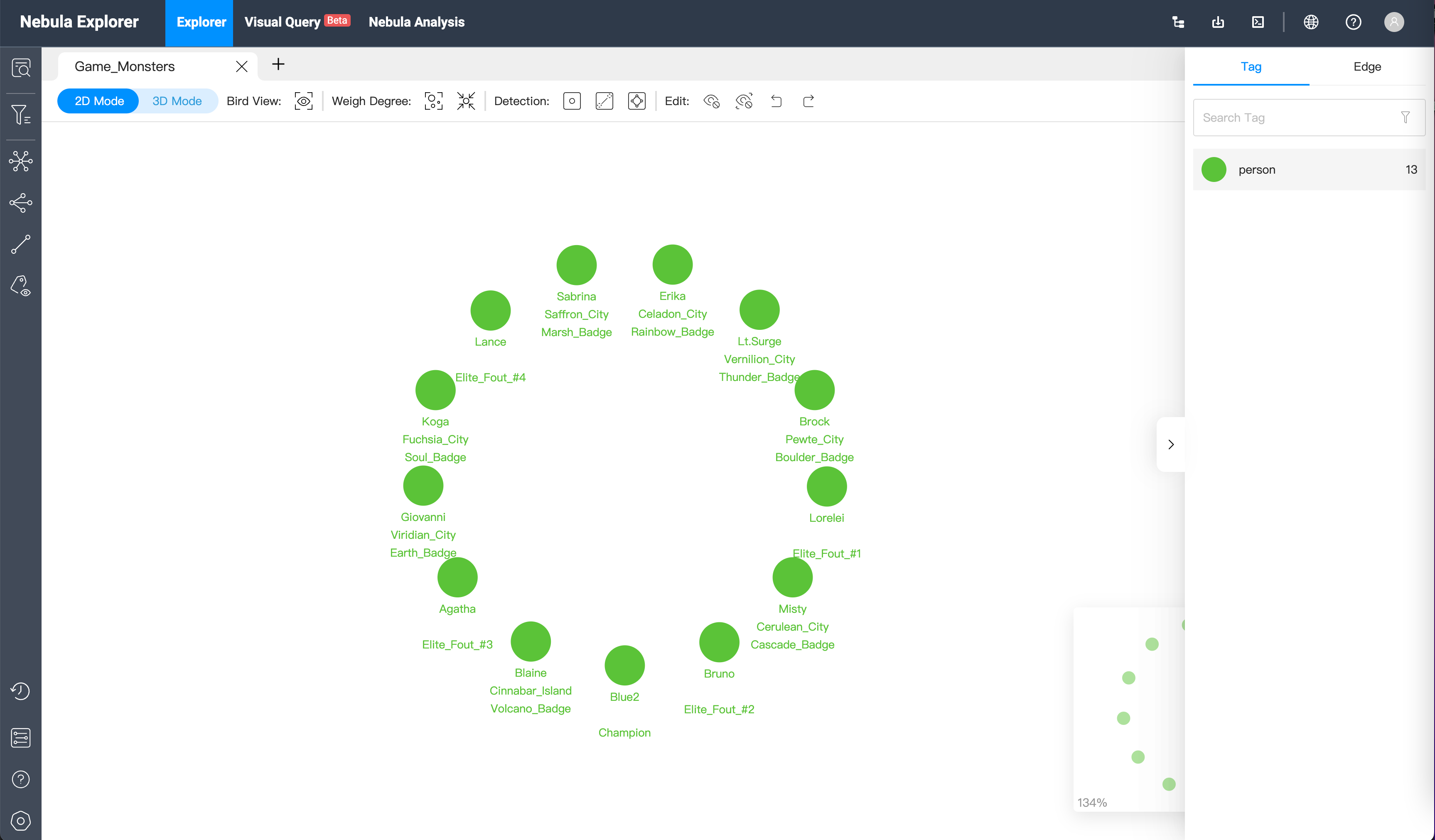1435x840 pixels.
Task: Click the 134% zoom level text
Action: point(1092,803)
